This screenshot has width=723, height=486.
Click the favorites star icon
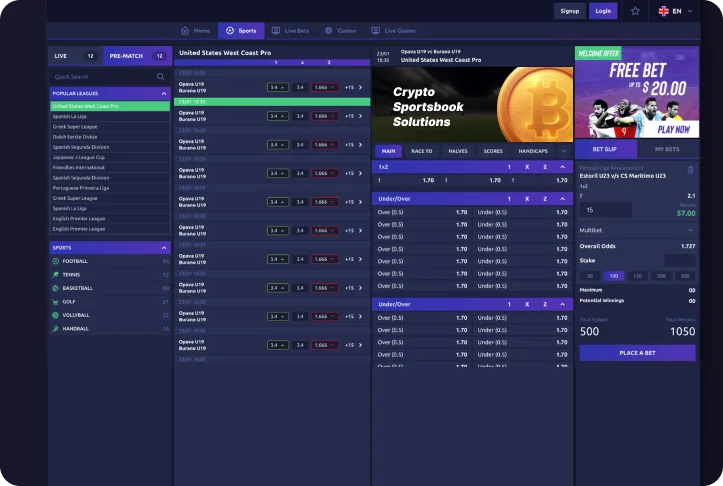(x=635, y=11)
